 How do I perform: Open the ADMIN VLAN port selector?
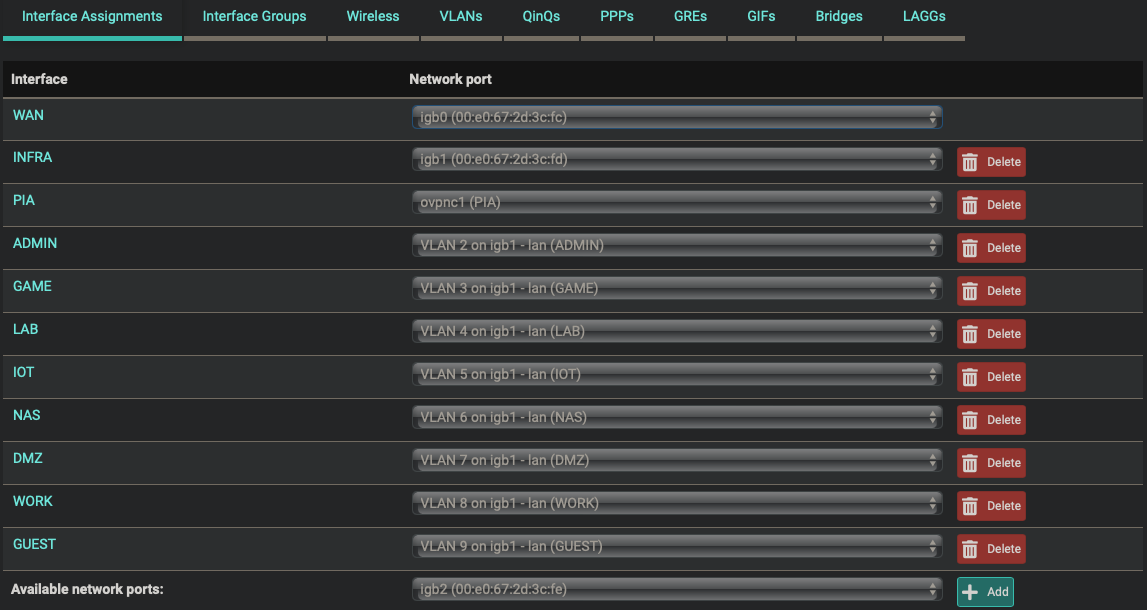click(x=676, y=245)
